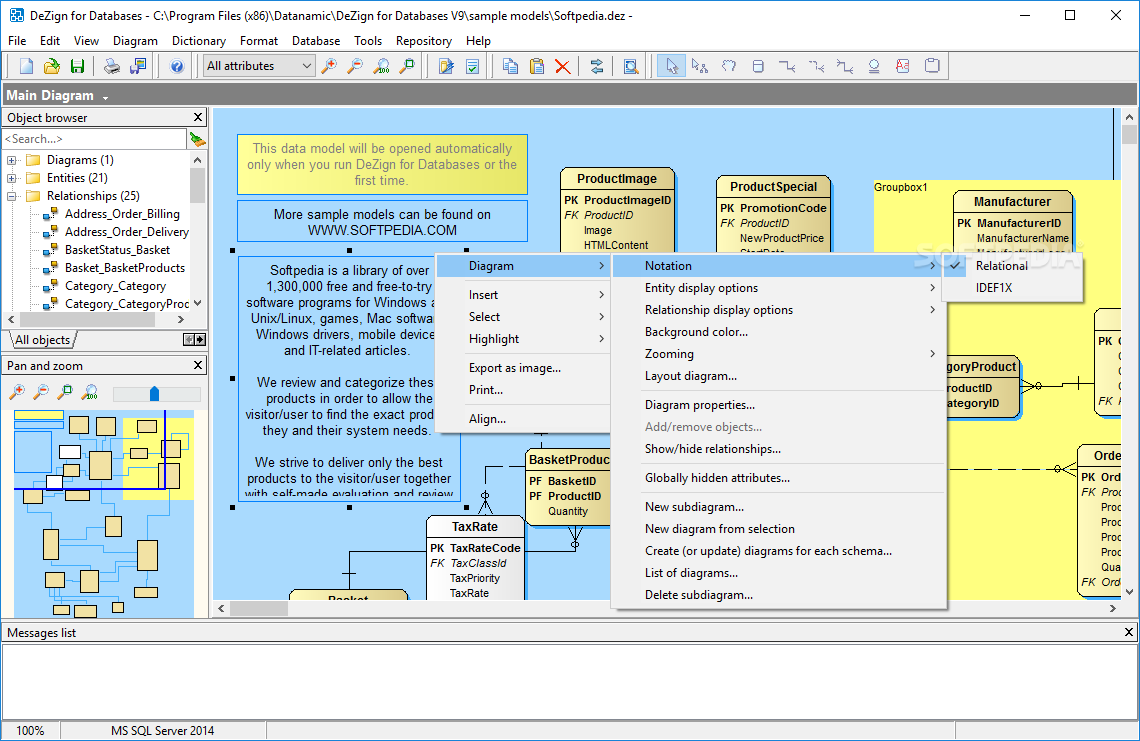
Task: Click the Pan and zoom overview thumbnail
Action: (x=104, y=513)
